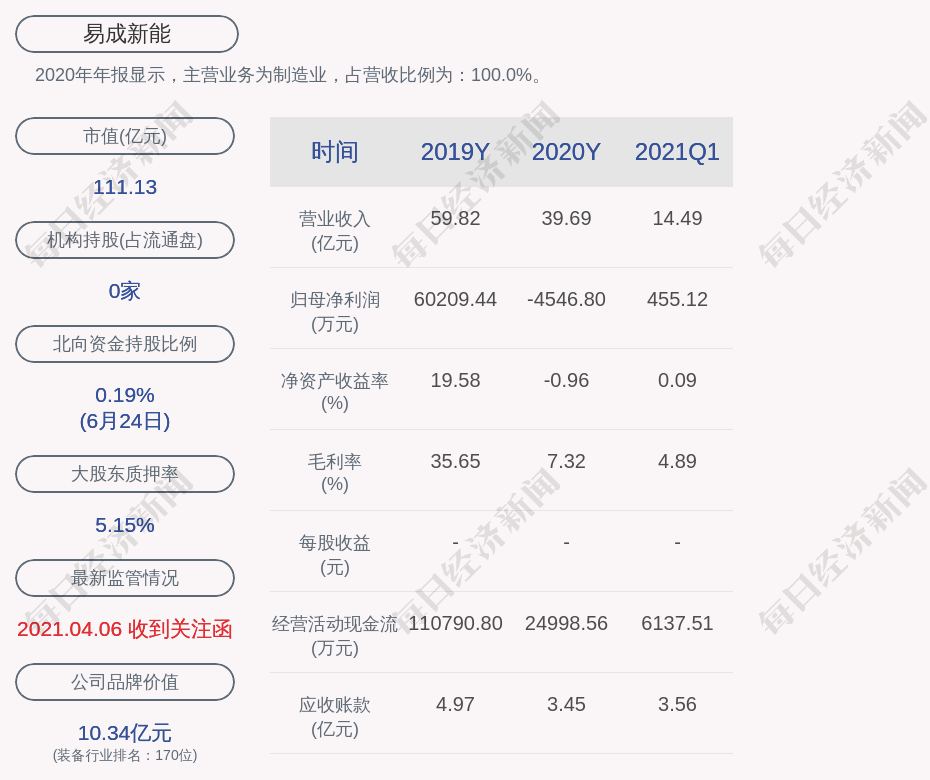The image size is (930, 780).
Task: Click the 易成新能 company name pill
Action: [127, 34]
